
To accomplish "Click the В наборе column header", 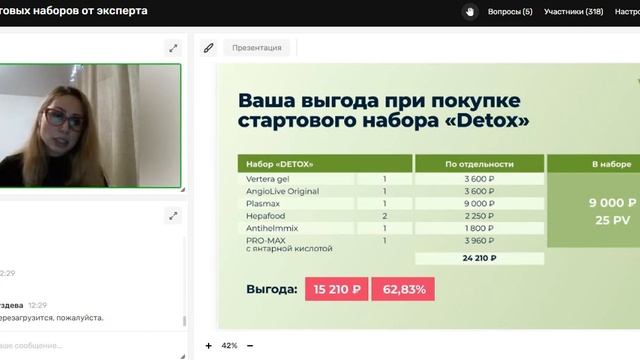I will 593,164.
